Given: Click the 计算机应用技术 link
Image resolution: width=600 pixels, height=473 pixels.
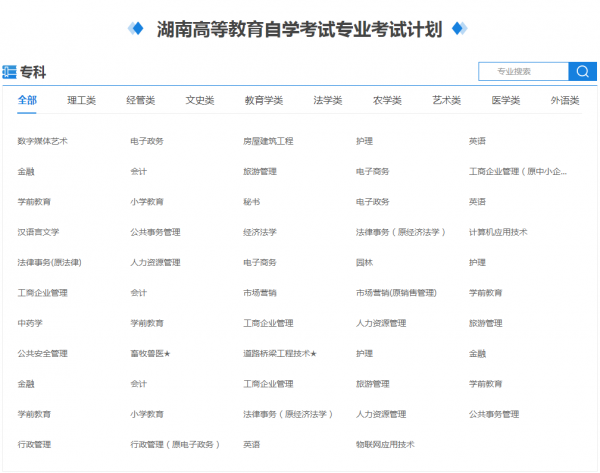Looking at the screenshot, I should [498, 232].
